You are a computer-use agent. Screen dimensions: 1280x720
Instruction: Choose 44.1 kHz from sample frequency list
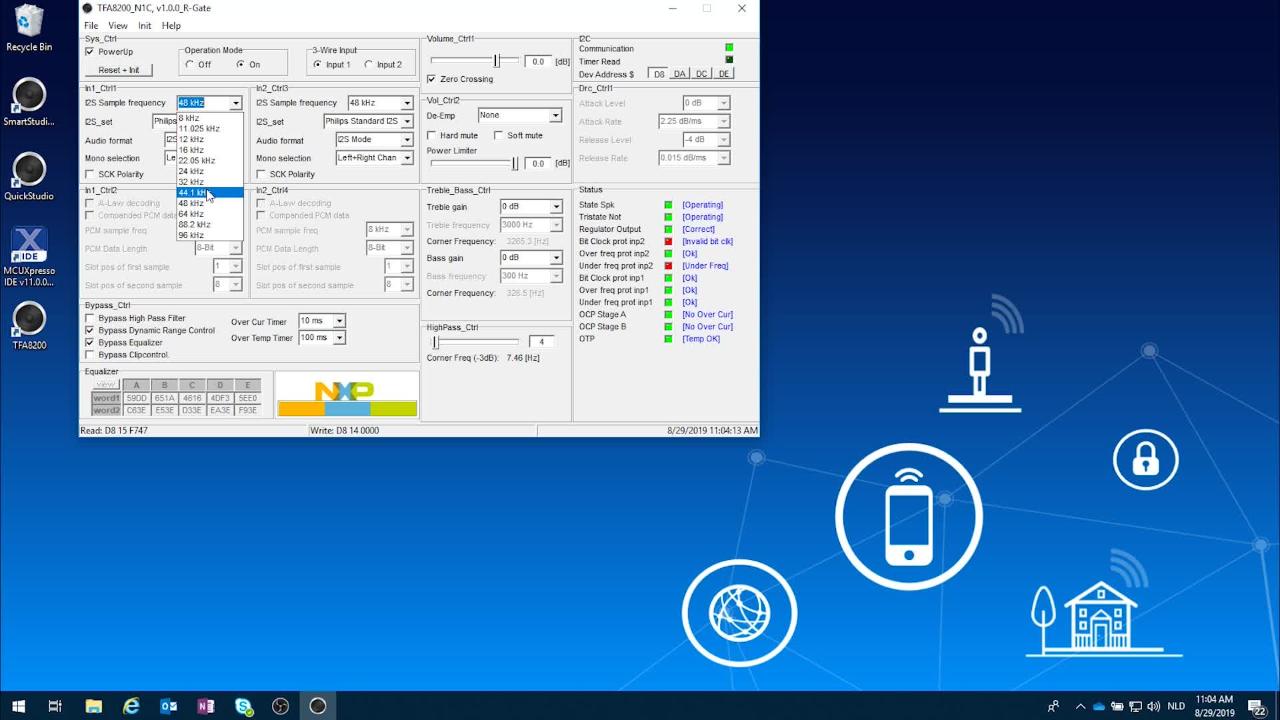pos(192,192)
